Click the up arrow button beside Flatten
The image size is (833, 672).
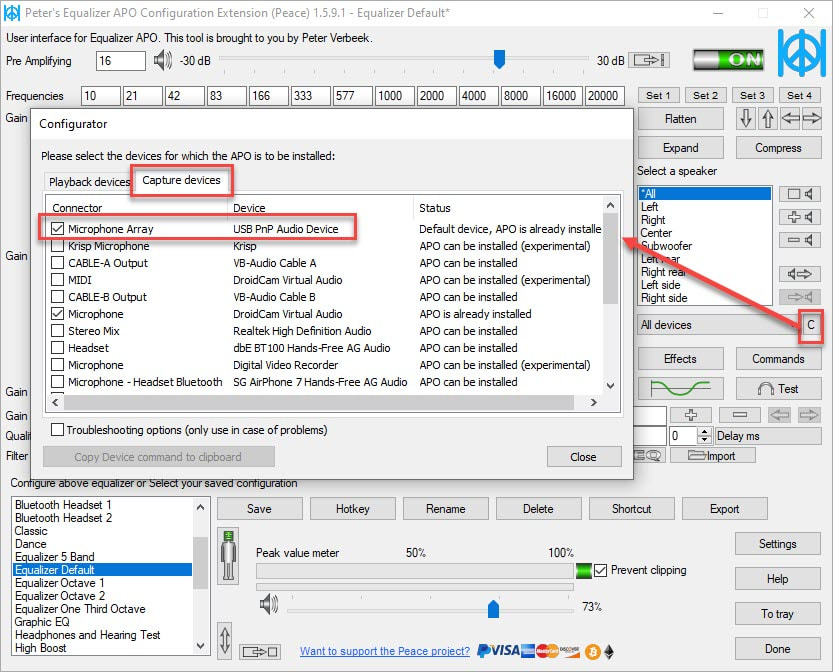click(767, 118)
